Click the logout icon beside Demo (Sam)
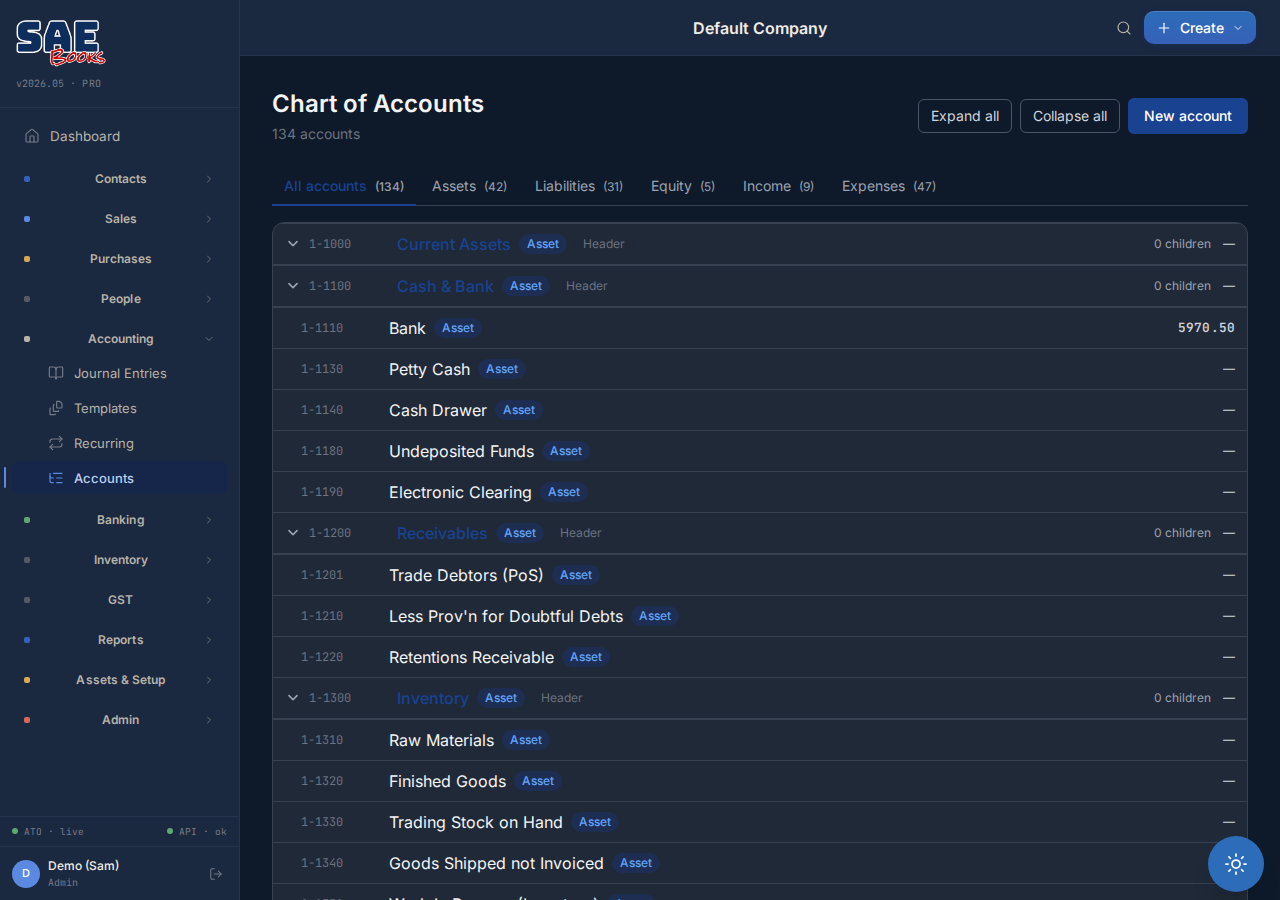This screenshot has width=1280, height=900. pos(215,874)
